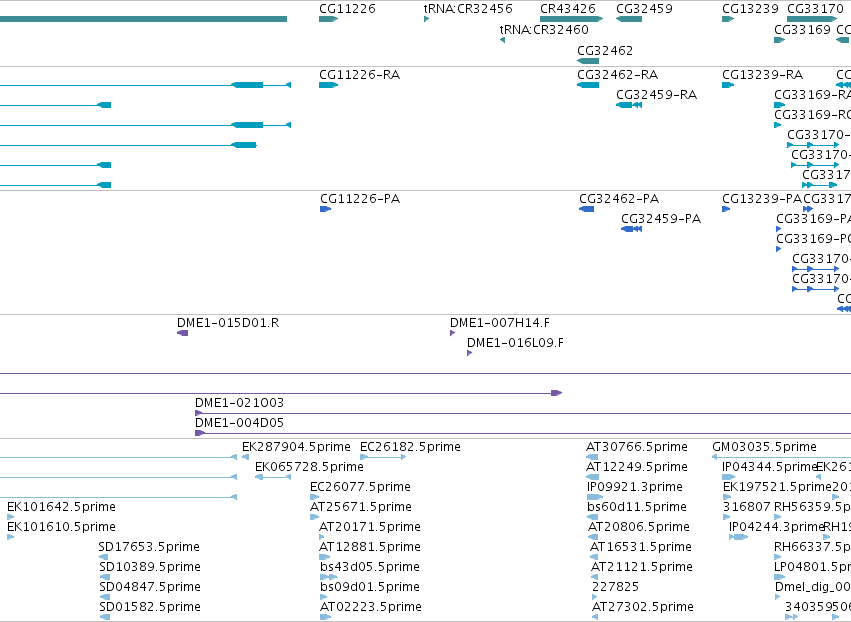The height and width of the screenshot is (622, 851).
Task: Click EST AT16531.5prime label
Action: 641,547
